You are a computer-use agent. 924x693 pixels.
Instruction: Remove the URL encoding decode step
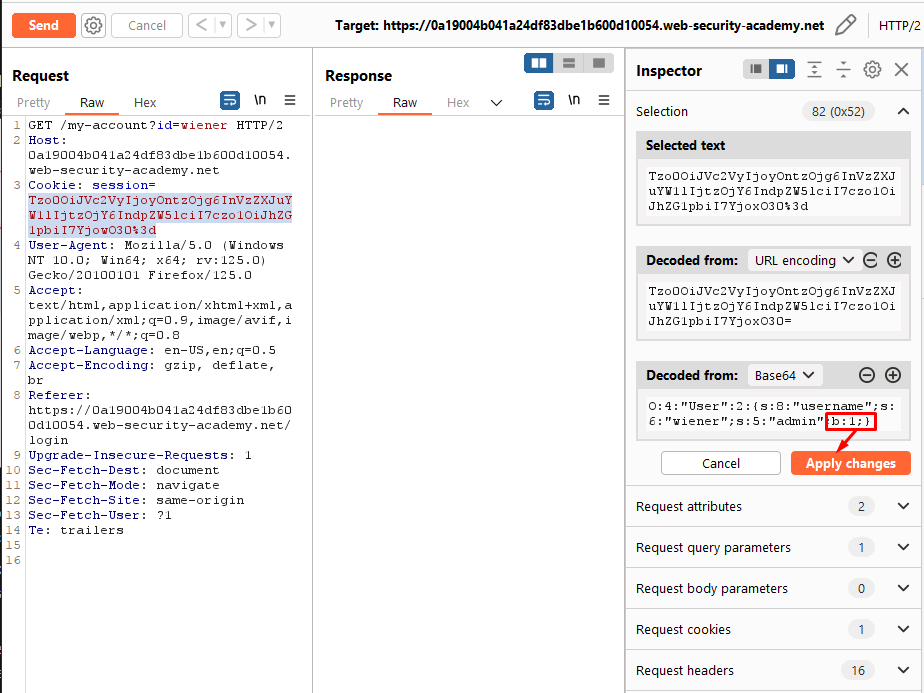click(x=870, y=260)
